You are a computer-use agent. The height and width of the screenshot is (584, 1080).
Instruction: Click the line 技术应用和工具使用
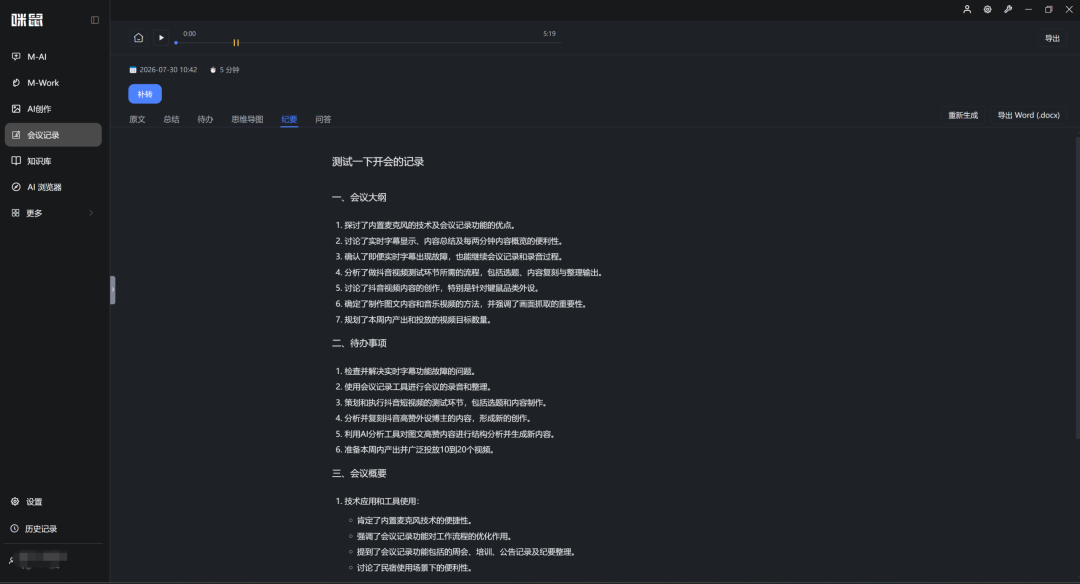tap(377, 501)
